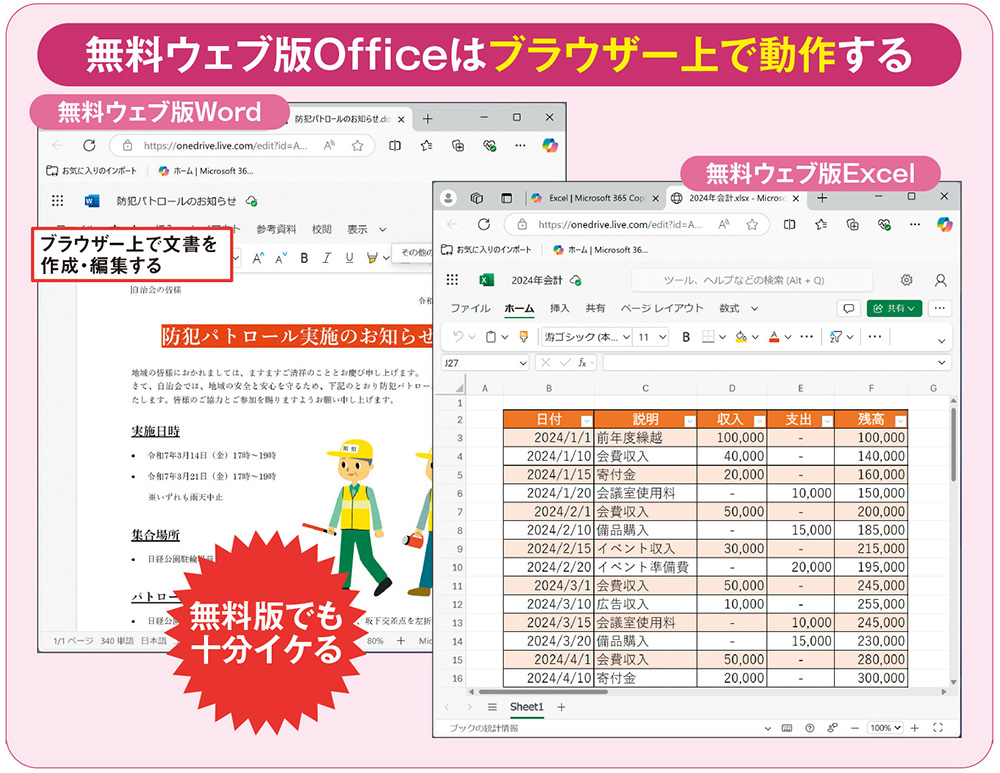
Task: Open お気に入りのインポート in Excel browser
Action: [x=487, y=250]
